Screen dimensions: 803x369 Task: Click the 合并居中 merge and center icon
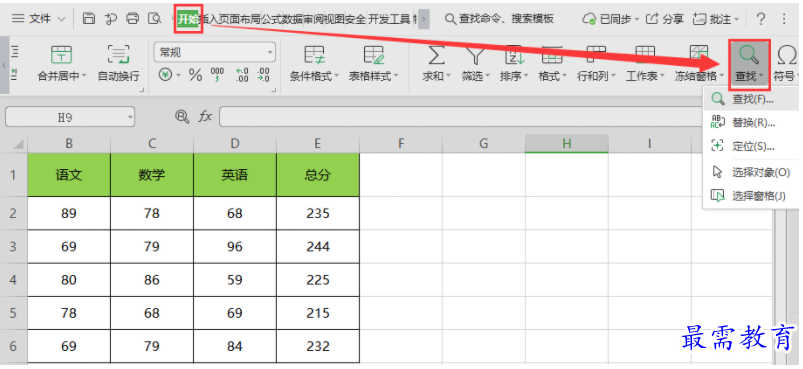pyautogui.click(x=61, y=54)
